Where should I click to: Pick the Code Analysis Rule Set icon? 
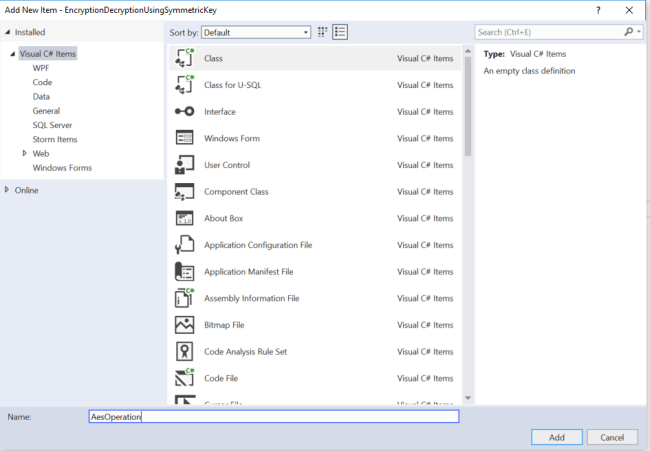click(x=184, y=352)
